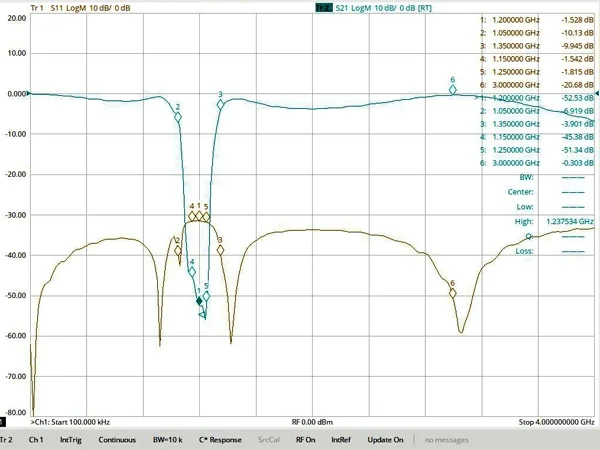600x450 pixels.
Task: Click marker 3 diamond on the S21 trace
Action: 220,104
